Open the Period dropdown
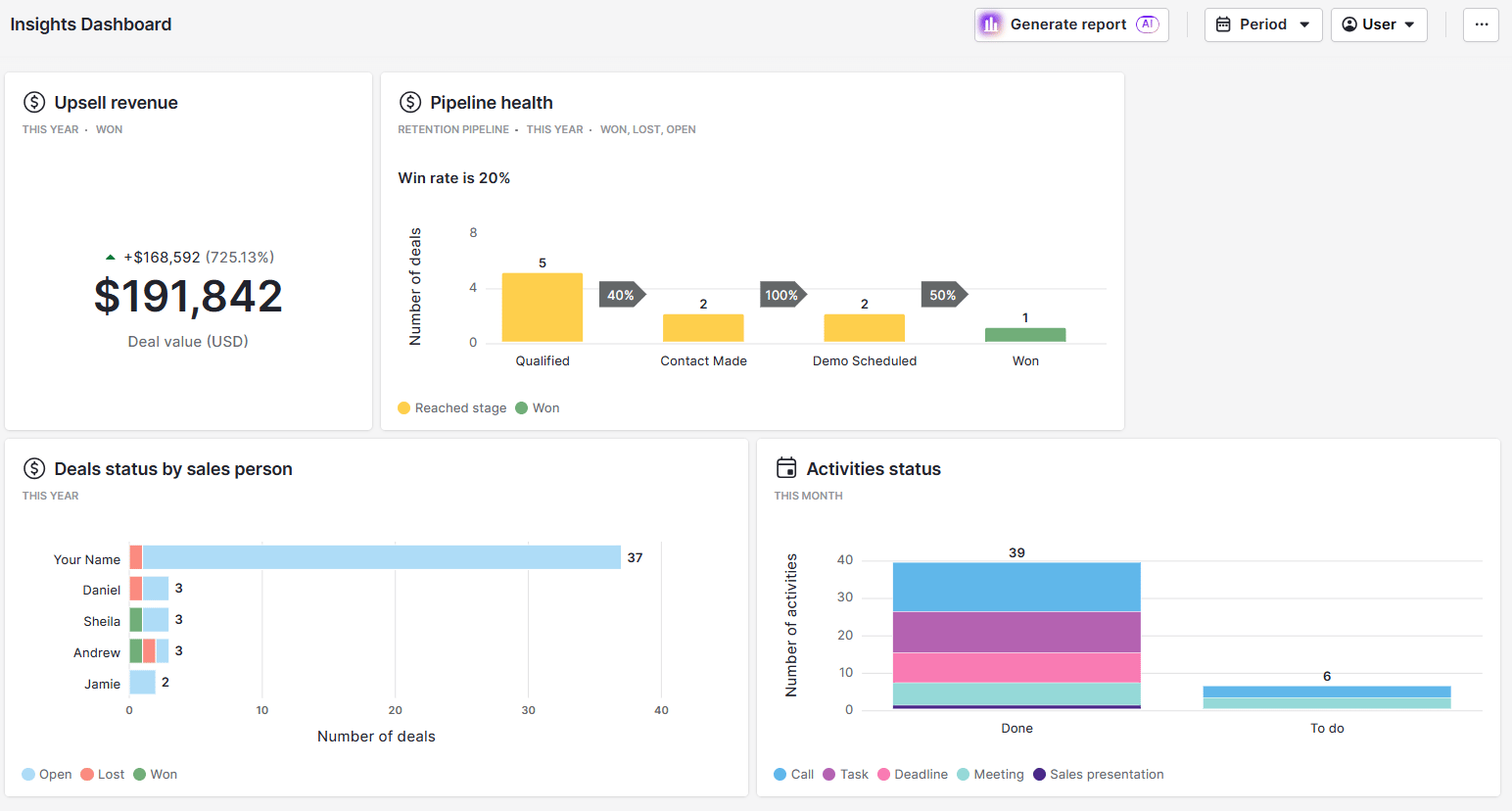1512x811 pixels. point(1263,24)
